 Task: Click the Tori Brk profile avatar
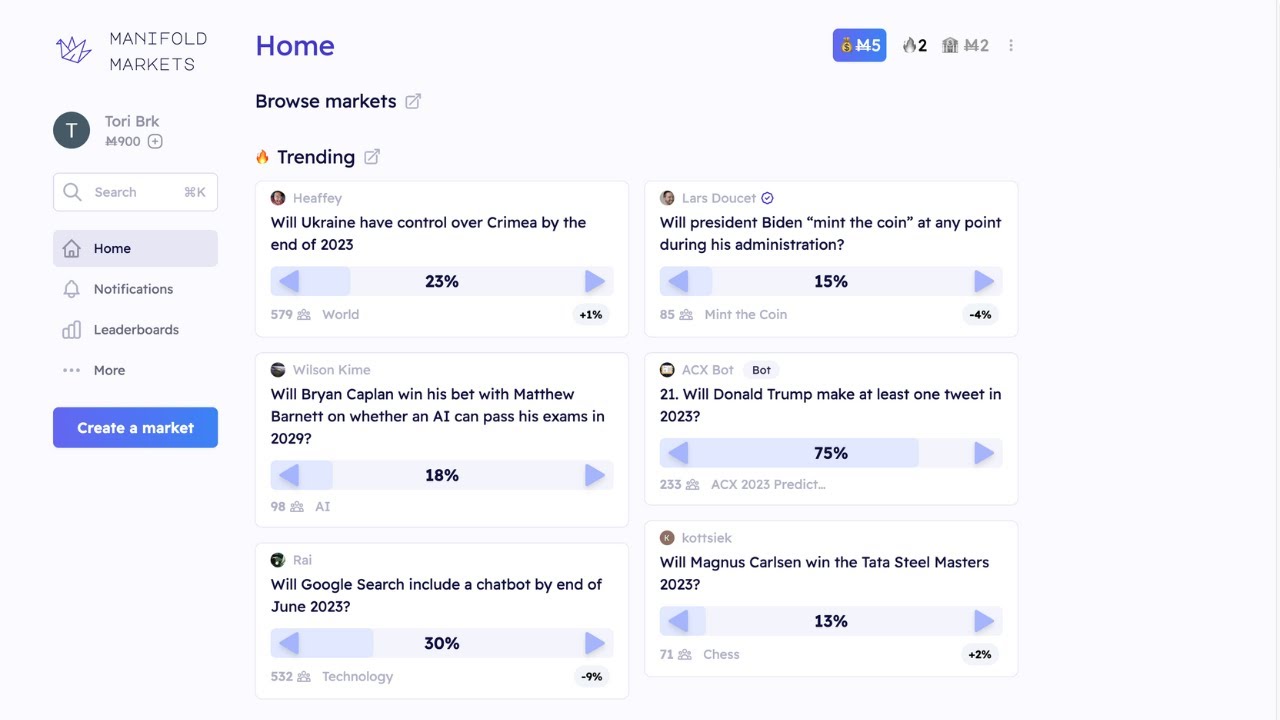(x=72, y=130)
